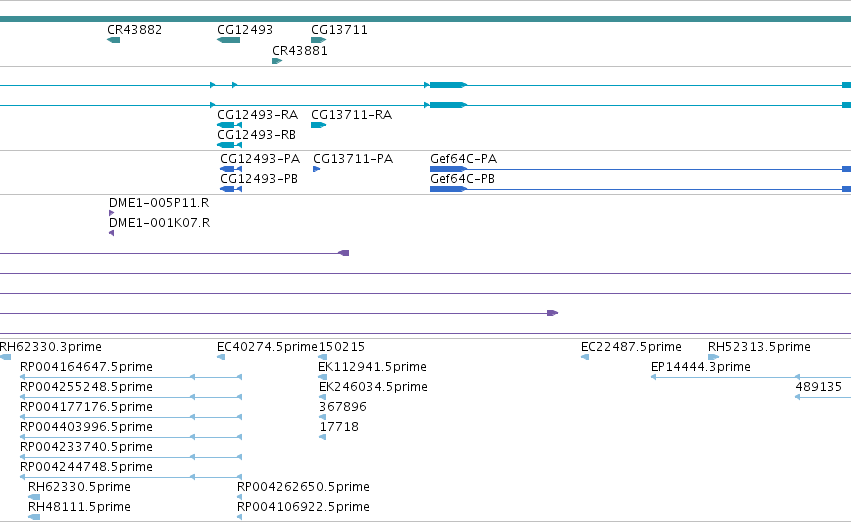The image size is (851, 522).
Task: Click the DME1-001K07.R label
Action: (x=160, y=223)
